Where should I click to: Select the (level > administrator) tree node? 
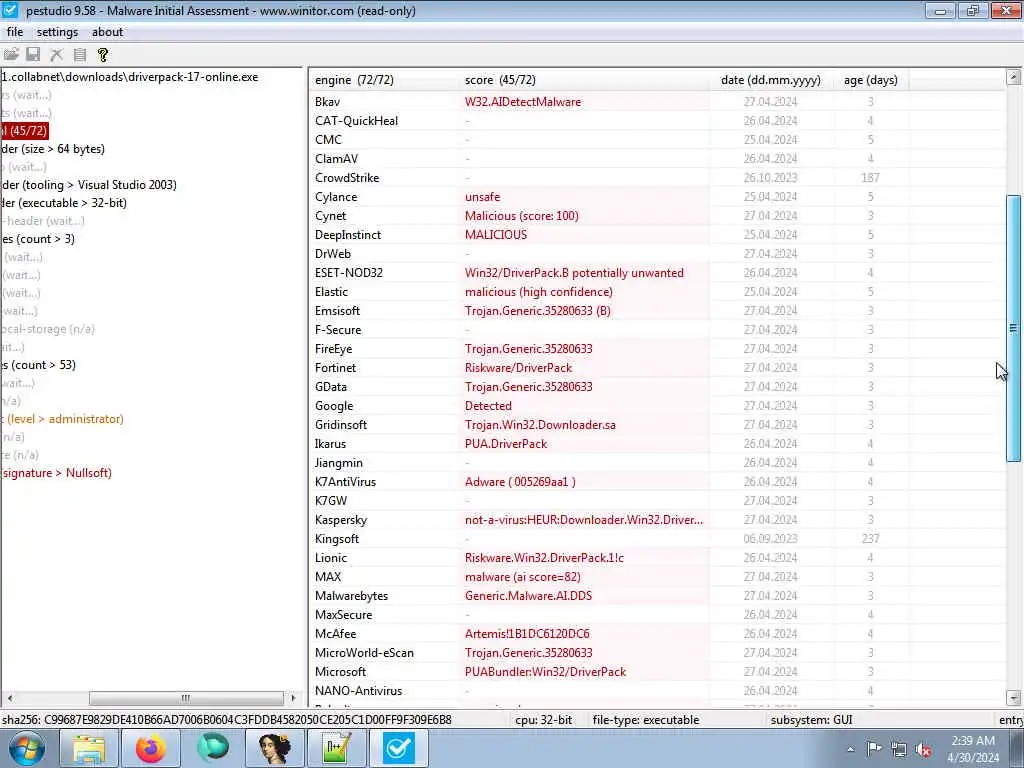click(62, 419)
